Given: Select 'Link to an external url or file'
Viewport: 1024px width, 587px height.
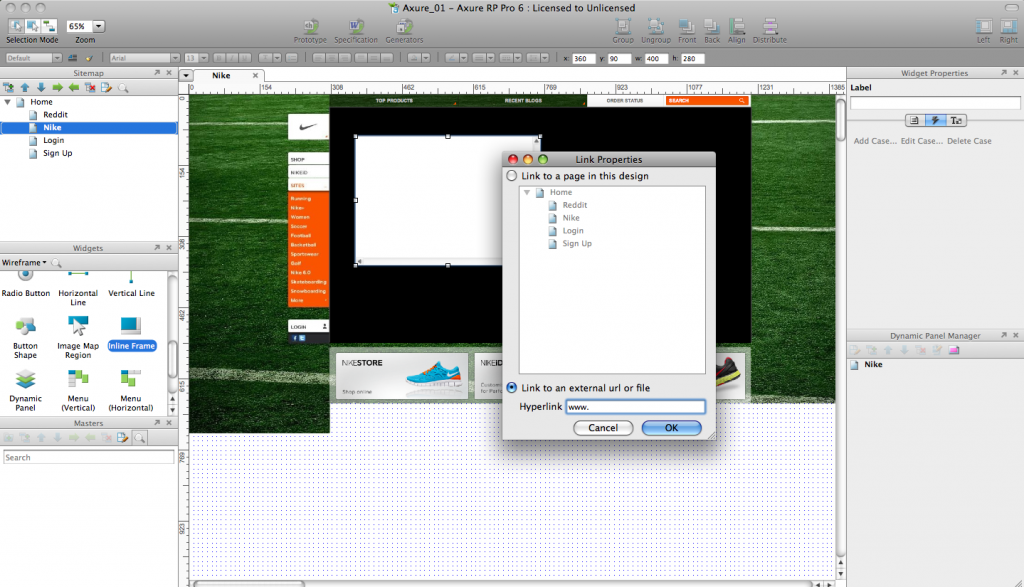Looking at the screenshot, I should point(511,387).
